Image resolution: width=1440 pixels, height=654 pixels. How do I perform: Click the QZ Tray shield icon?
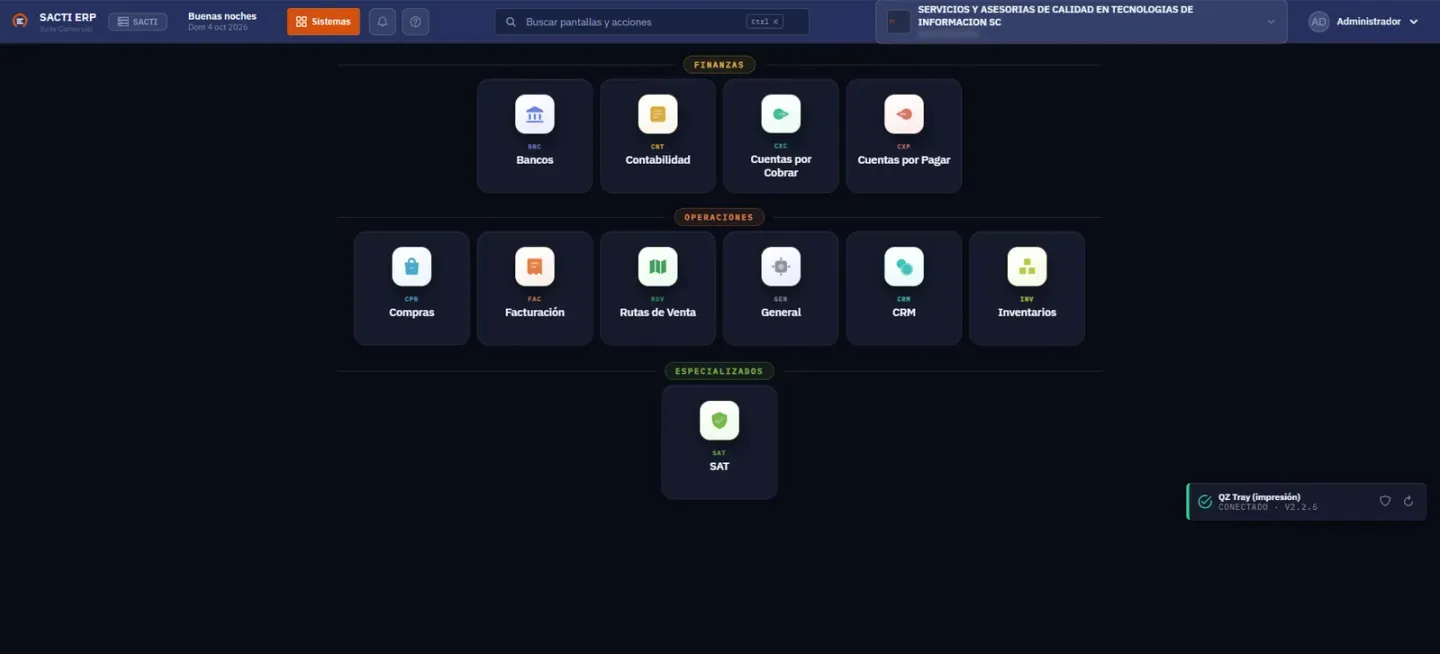point(1385,501)
